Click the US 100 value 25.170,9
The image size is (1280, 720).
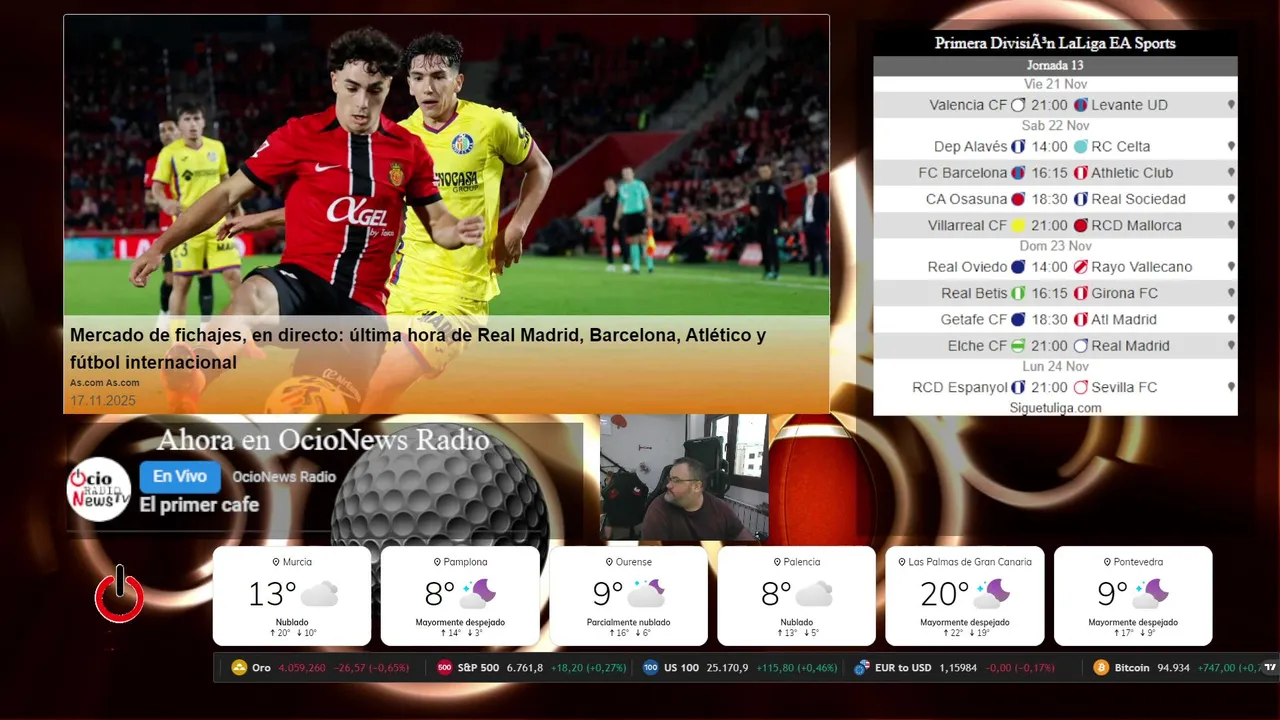pyautogui.click(x=726, y=668)
